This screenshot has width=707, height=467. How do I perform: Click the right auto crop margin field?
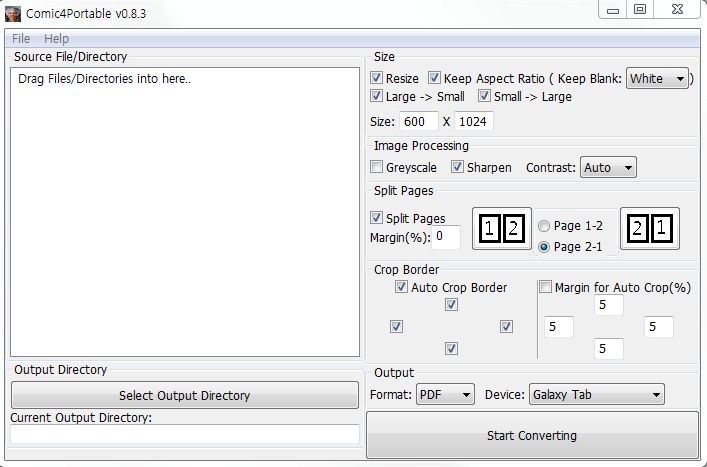(659, 327)
